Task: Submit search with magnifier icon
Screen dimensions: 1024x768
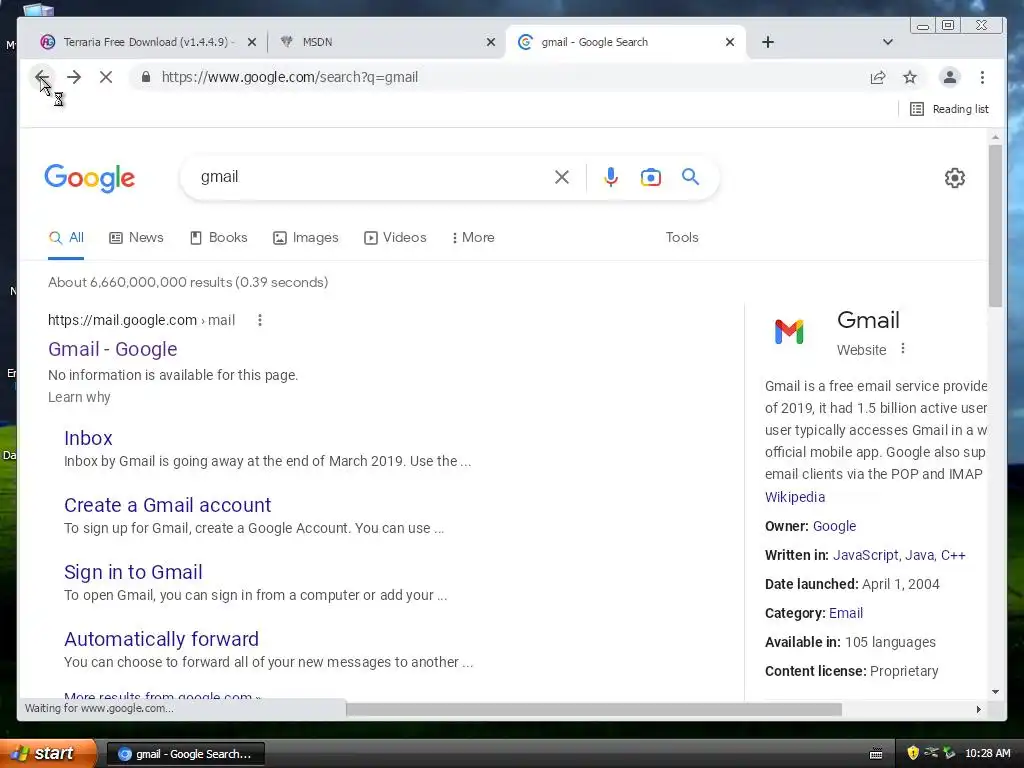Action: pos(690,177)
